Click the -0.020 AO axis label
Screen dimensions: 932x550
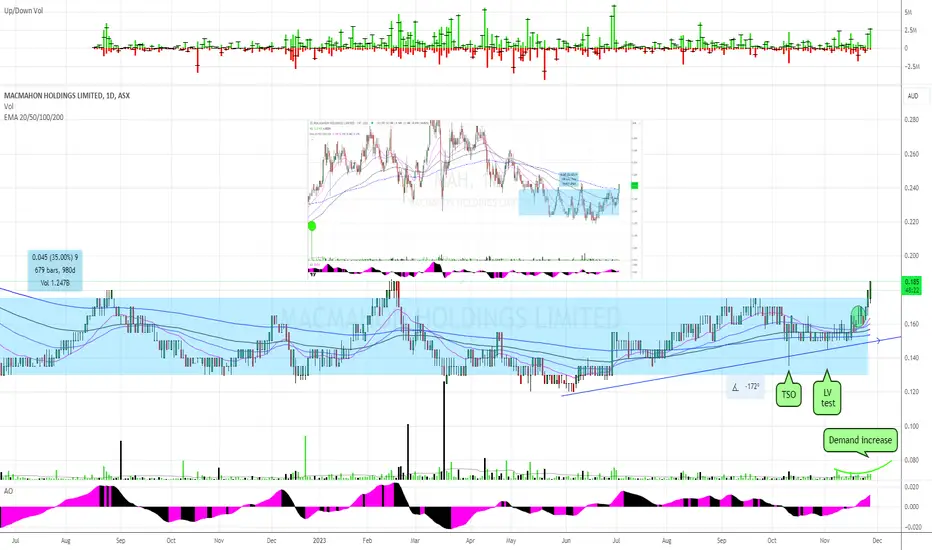[912, 527]
